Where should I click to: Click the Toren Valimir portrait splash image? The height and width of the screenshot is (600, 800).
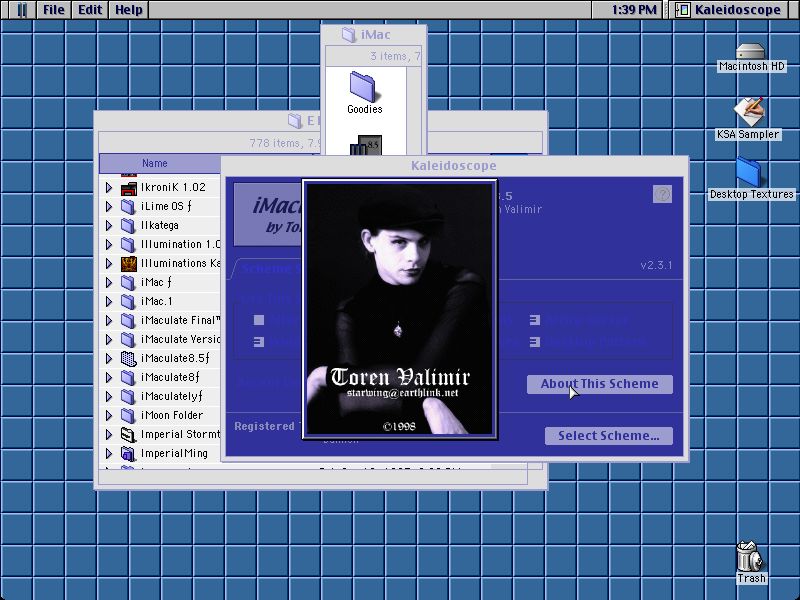(400, 309)
